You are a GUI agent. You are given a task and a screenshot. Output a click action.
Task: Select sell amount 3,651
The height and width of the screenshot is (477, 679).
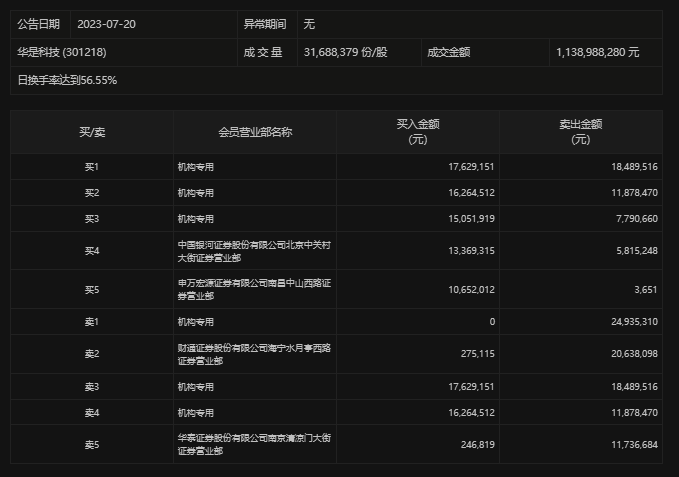(646, 290)
